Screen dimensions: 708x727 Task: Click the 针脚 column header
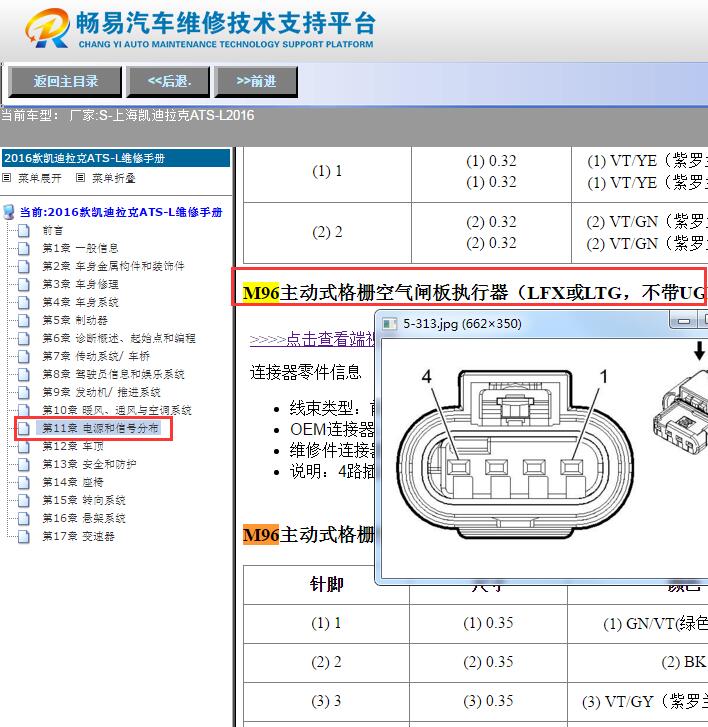tap(326, 584)
